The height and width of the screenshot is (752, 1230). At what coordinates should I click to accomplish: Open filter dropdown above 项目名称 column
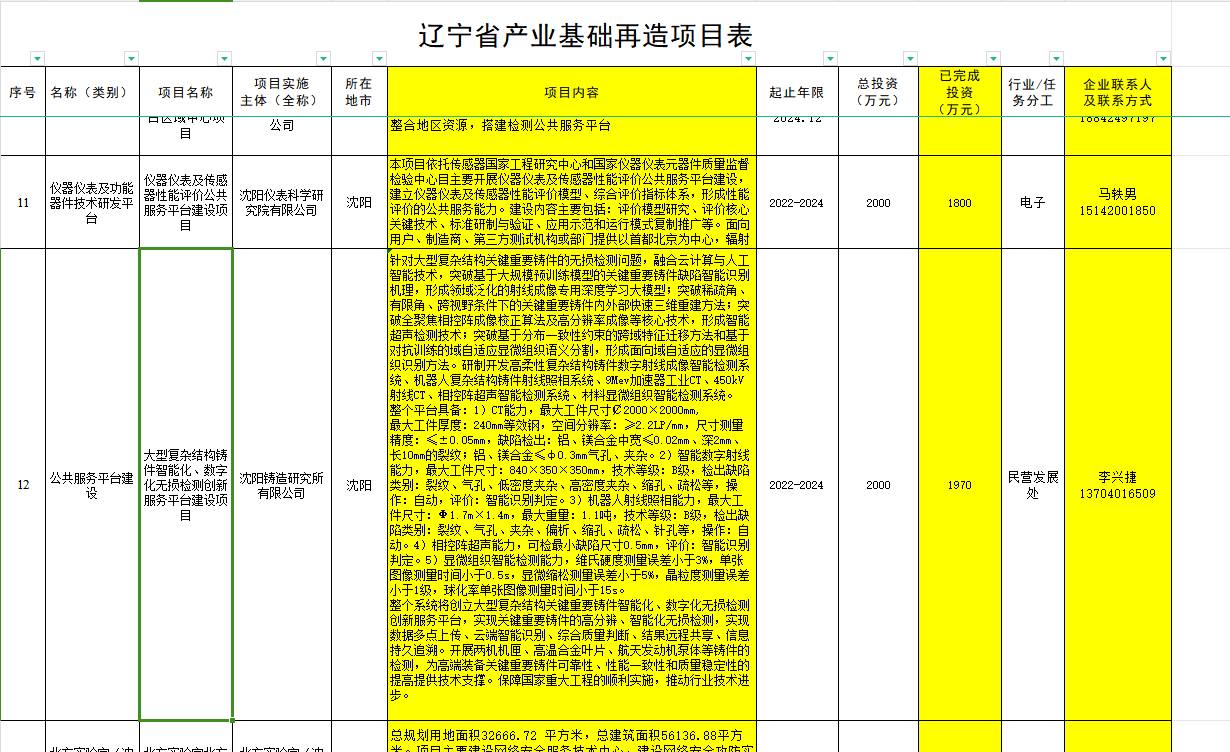pos(225,58)
